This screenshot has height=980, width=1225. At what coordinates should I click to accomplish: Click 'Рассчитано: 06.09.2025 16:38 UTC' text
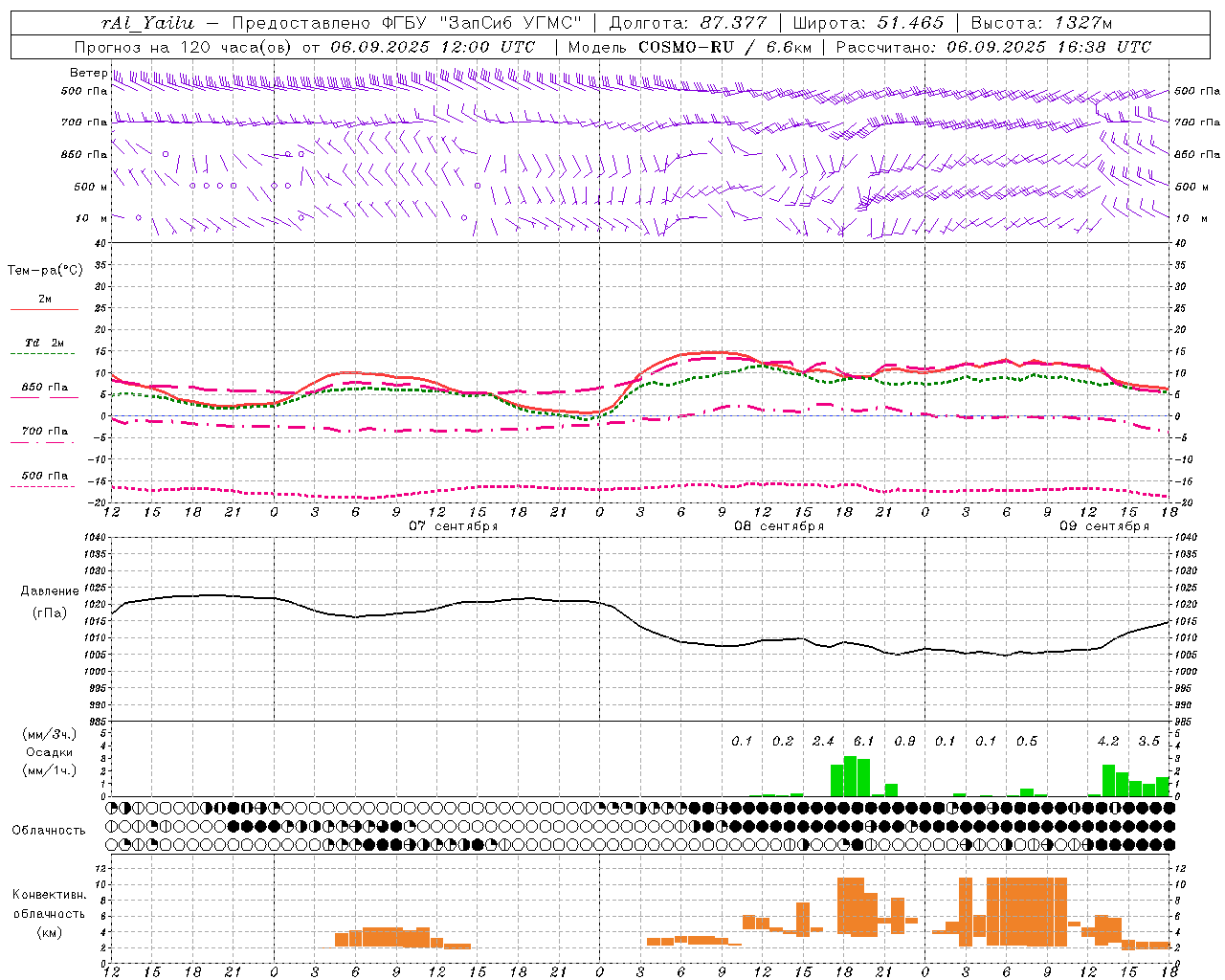(x=993, y=47)
